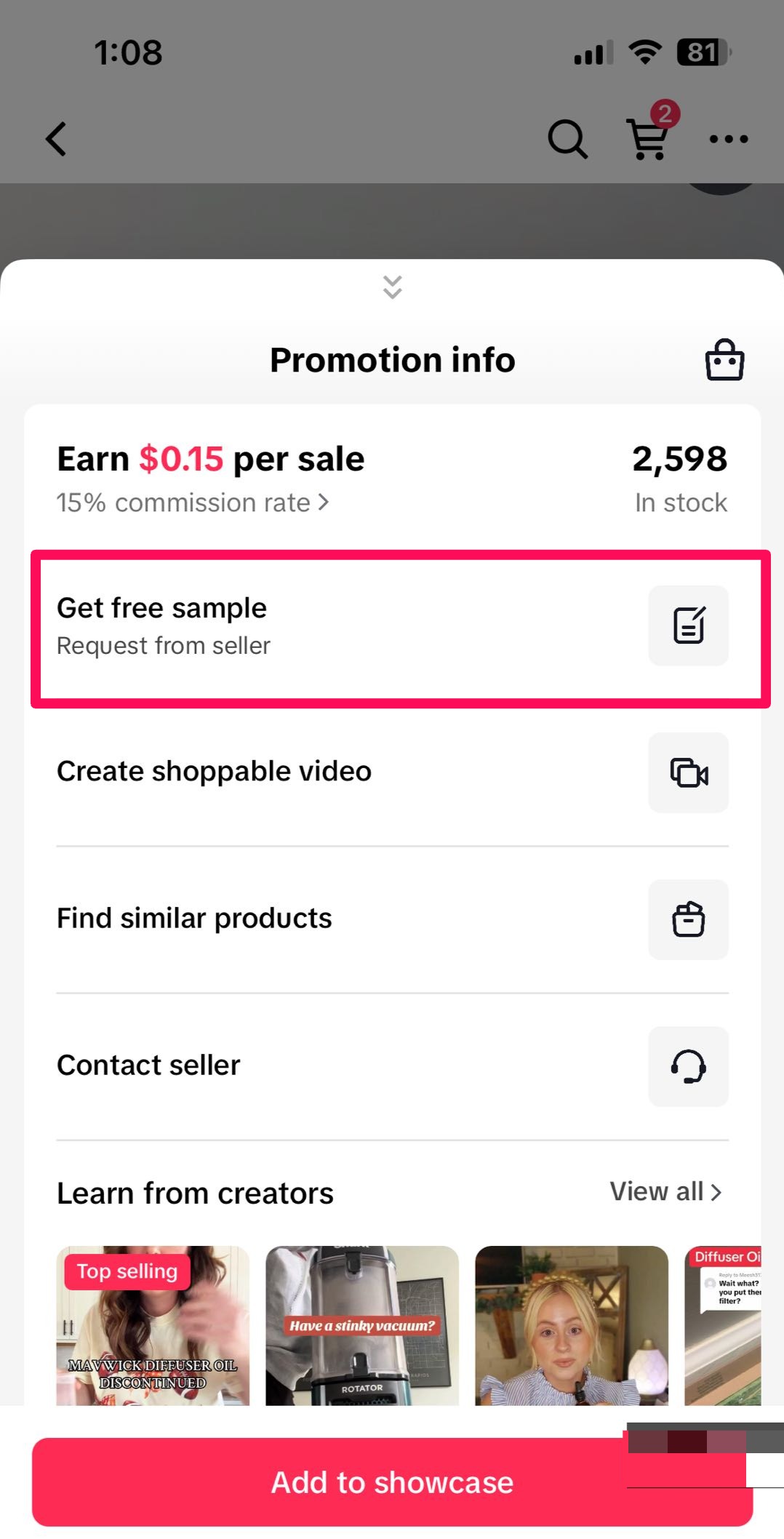Viewport: 784px width, 1539px height.
Task: Tap the contact seller headset icon
Action: [688, 1066]
